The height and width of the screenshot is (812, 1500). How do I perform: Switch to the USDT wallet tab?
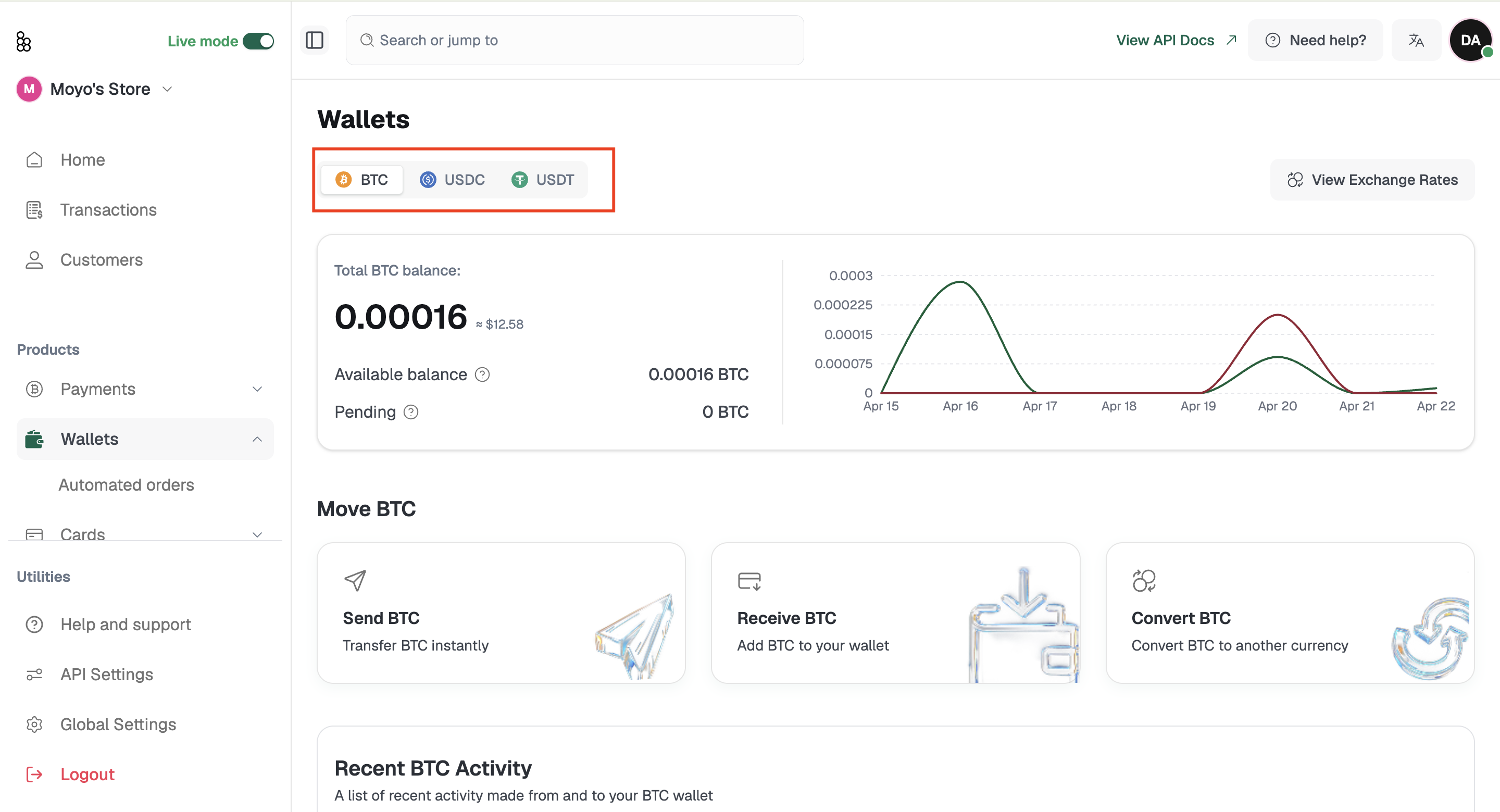click(543, 180)
